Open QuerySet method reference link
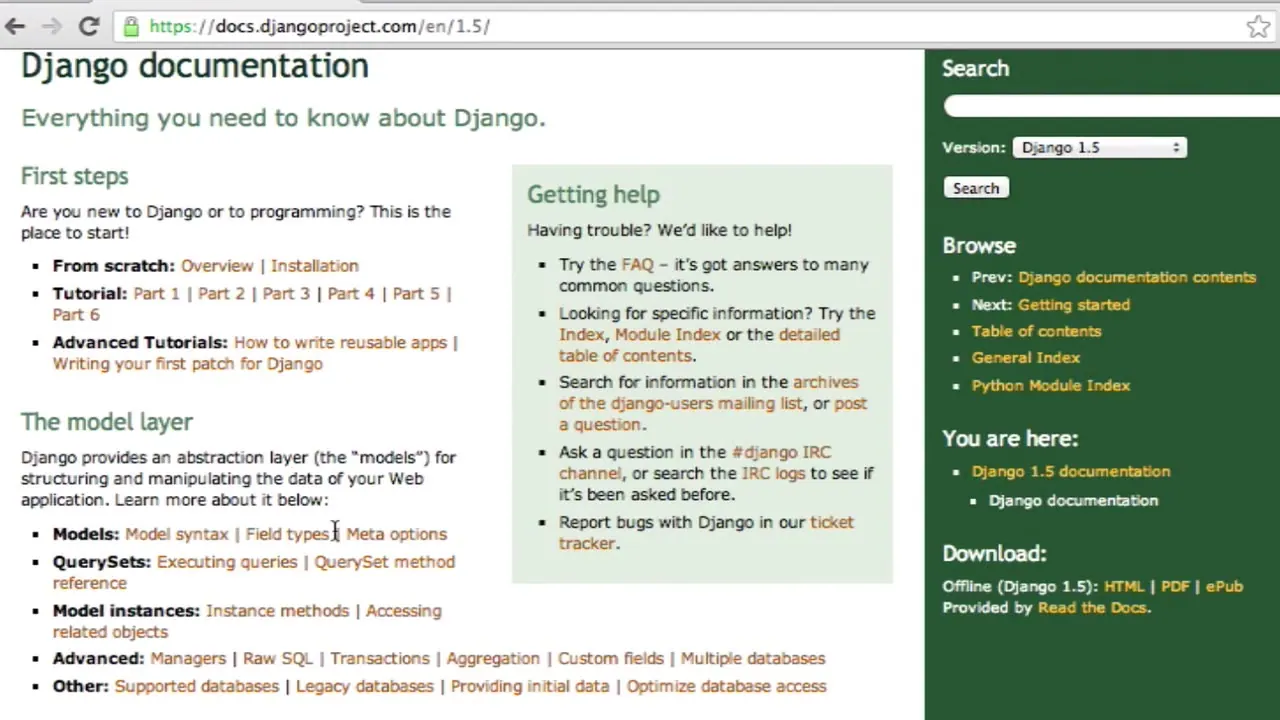 [385, 562]
